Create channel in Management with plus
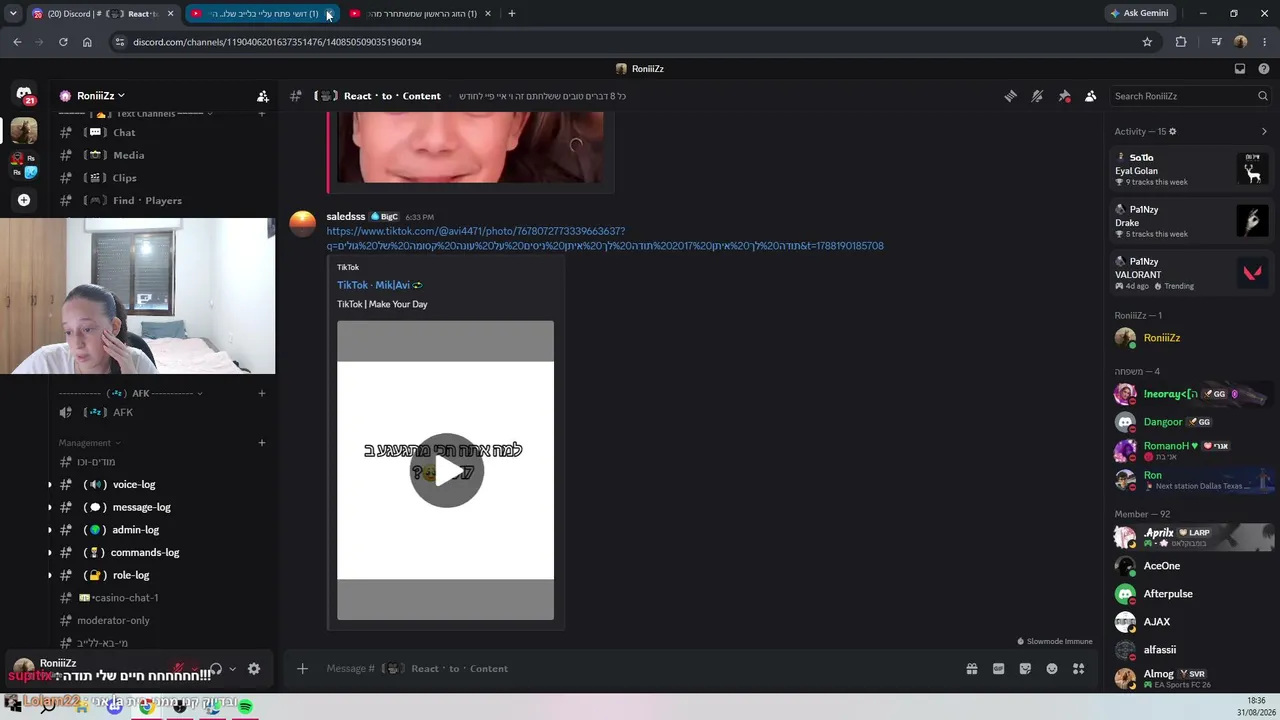 [x=262, y=443]
